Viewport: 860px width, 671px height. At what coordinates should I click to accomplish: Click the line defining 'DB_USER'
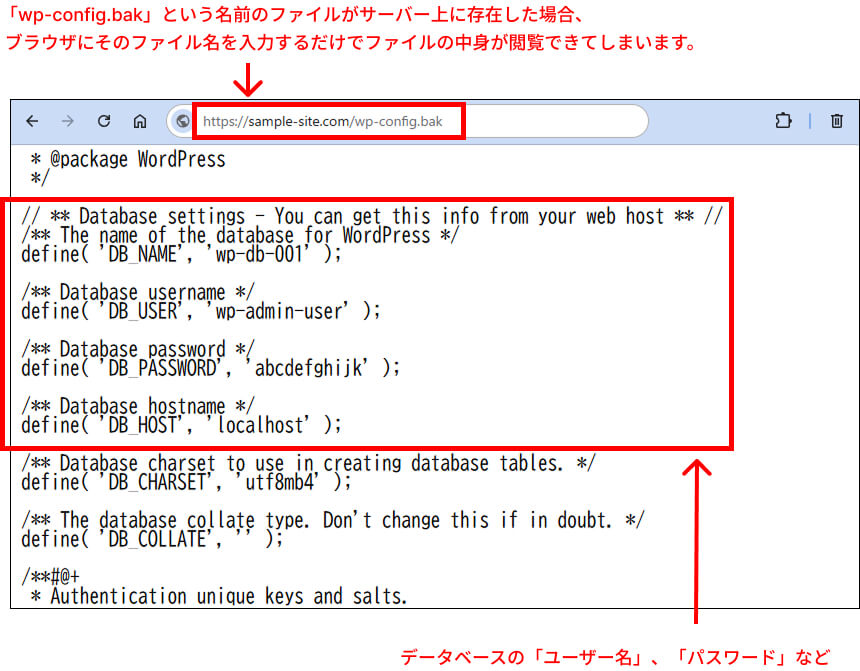point(201,312)
